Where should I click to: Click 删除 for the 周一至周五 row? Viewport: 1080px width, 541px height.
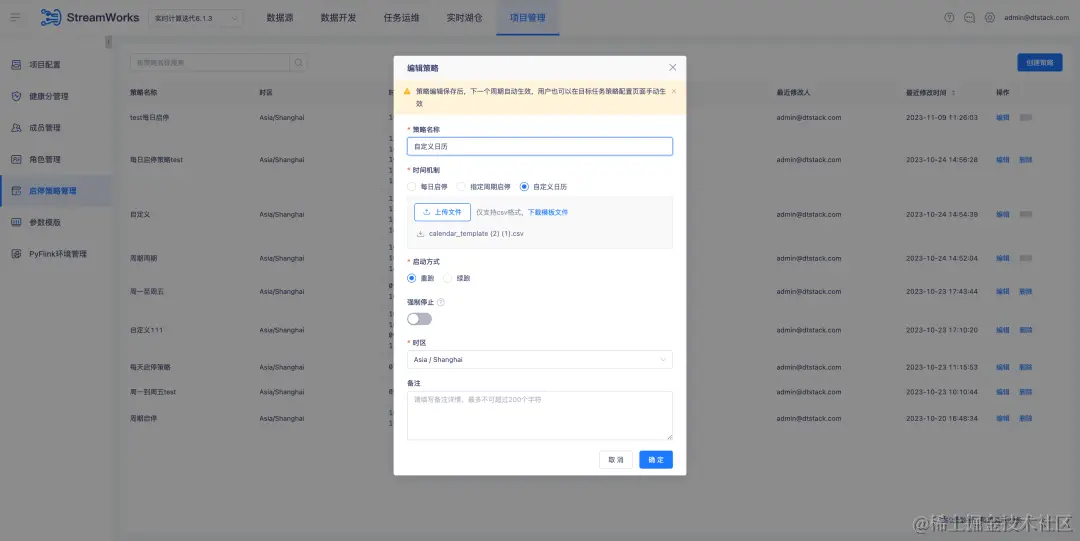tap(1026, 292)
